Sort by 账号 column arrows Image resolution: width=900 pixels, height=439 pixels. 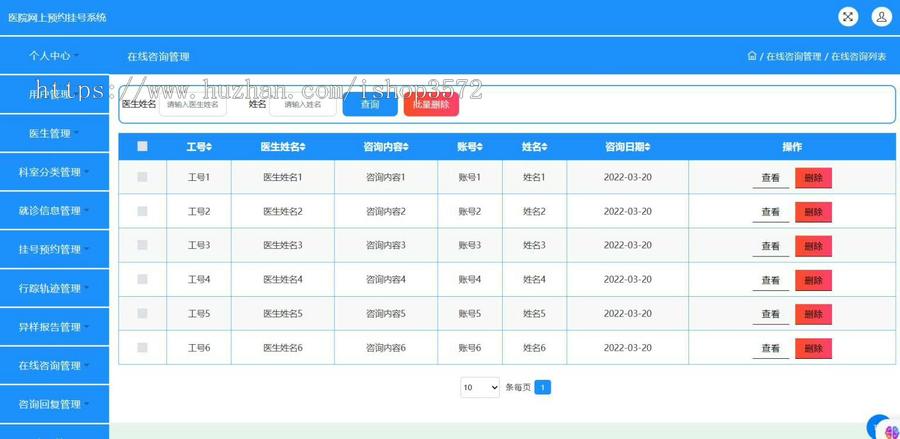point(480,147)
